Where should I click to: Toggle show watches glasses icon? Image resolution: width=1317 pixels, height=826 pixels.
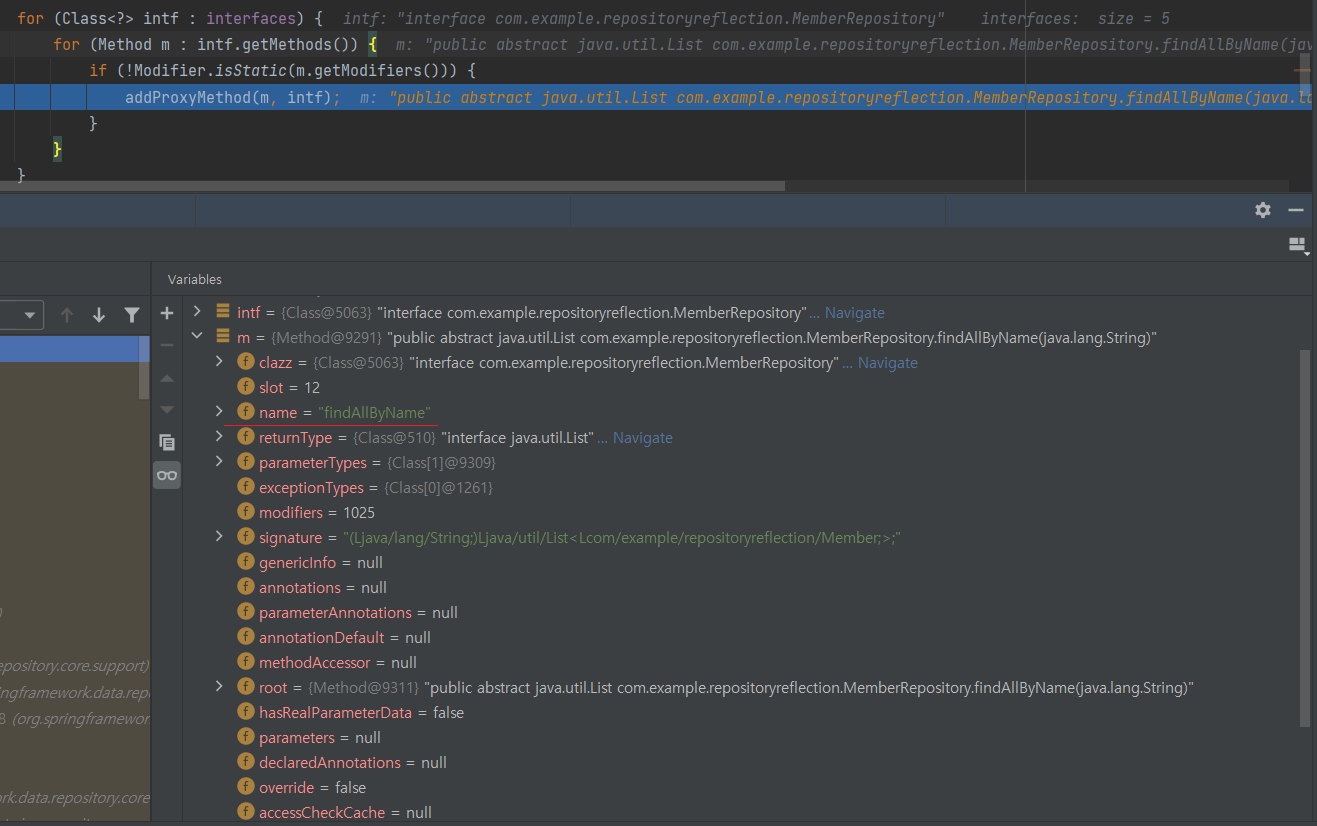point(167,475)
